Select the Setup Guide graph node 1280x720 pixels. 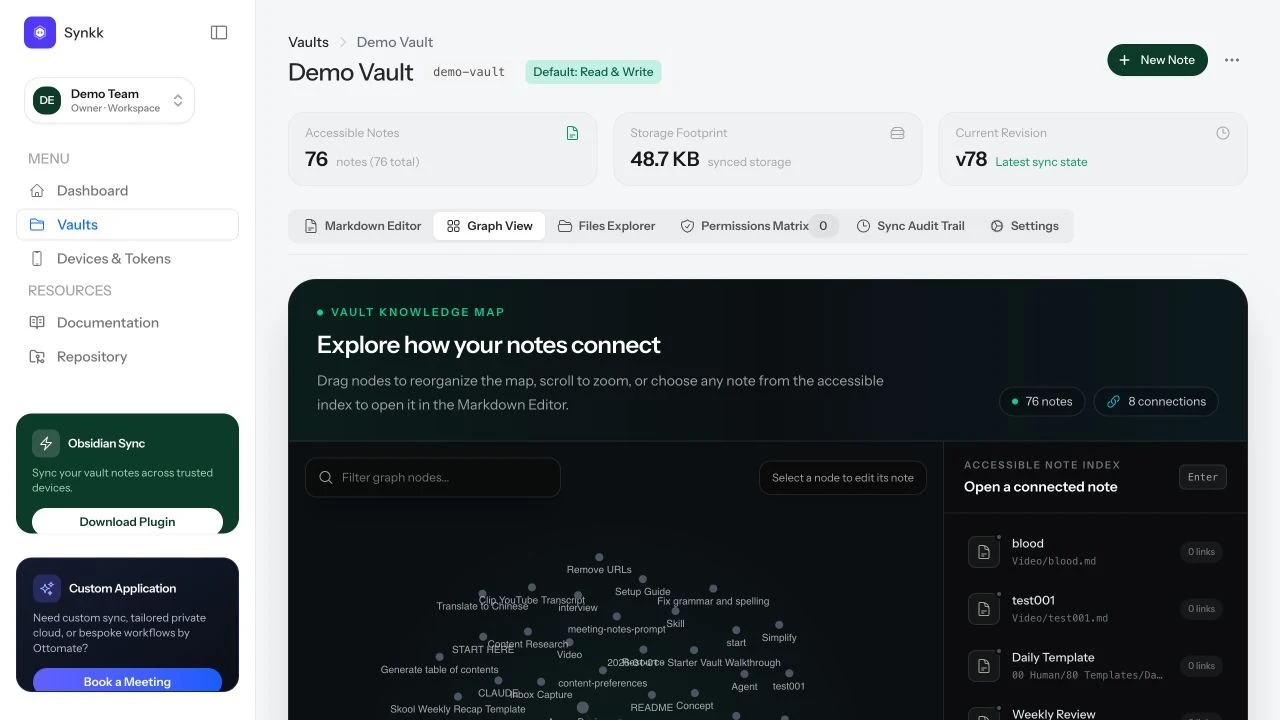(x=642, y=580)
